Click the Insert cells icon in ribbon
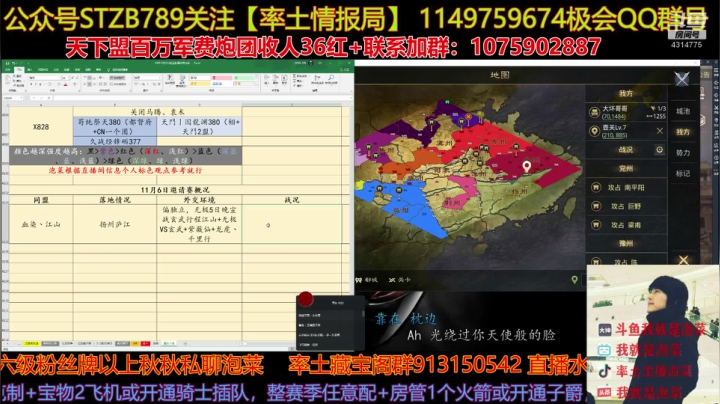Screen dimensions: 720x404 (267, 80)
